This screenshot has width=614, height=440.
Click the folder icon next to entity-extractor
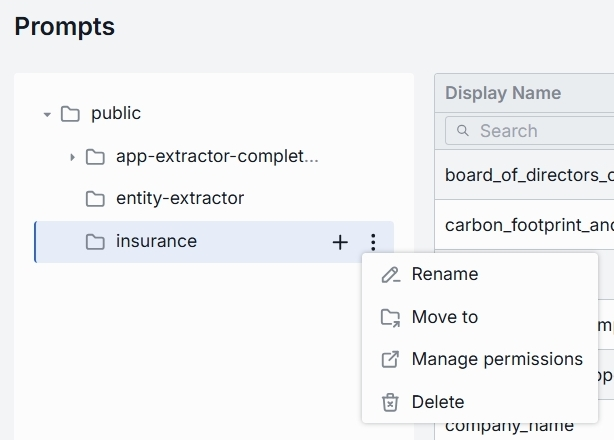95,199
